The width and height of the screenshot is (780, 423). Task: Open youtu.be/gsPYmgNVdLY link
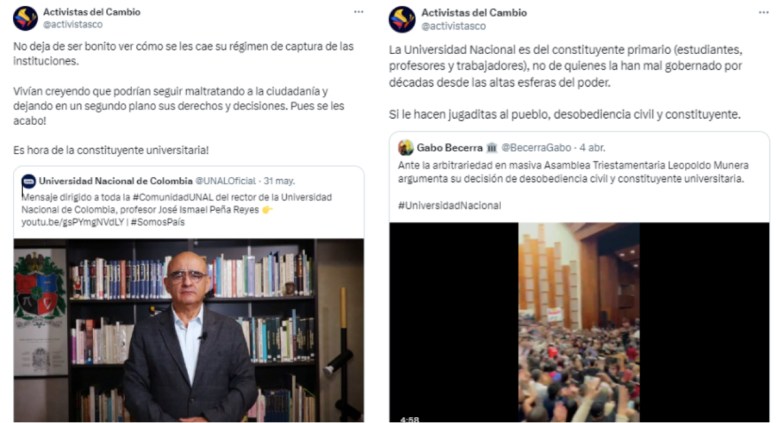point(72,222)
